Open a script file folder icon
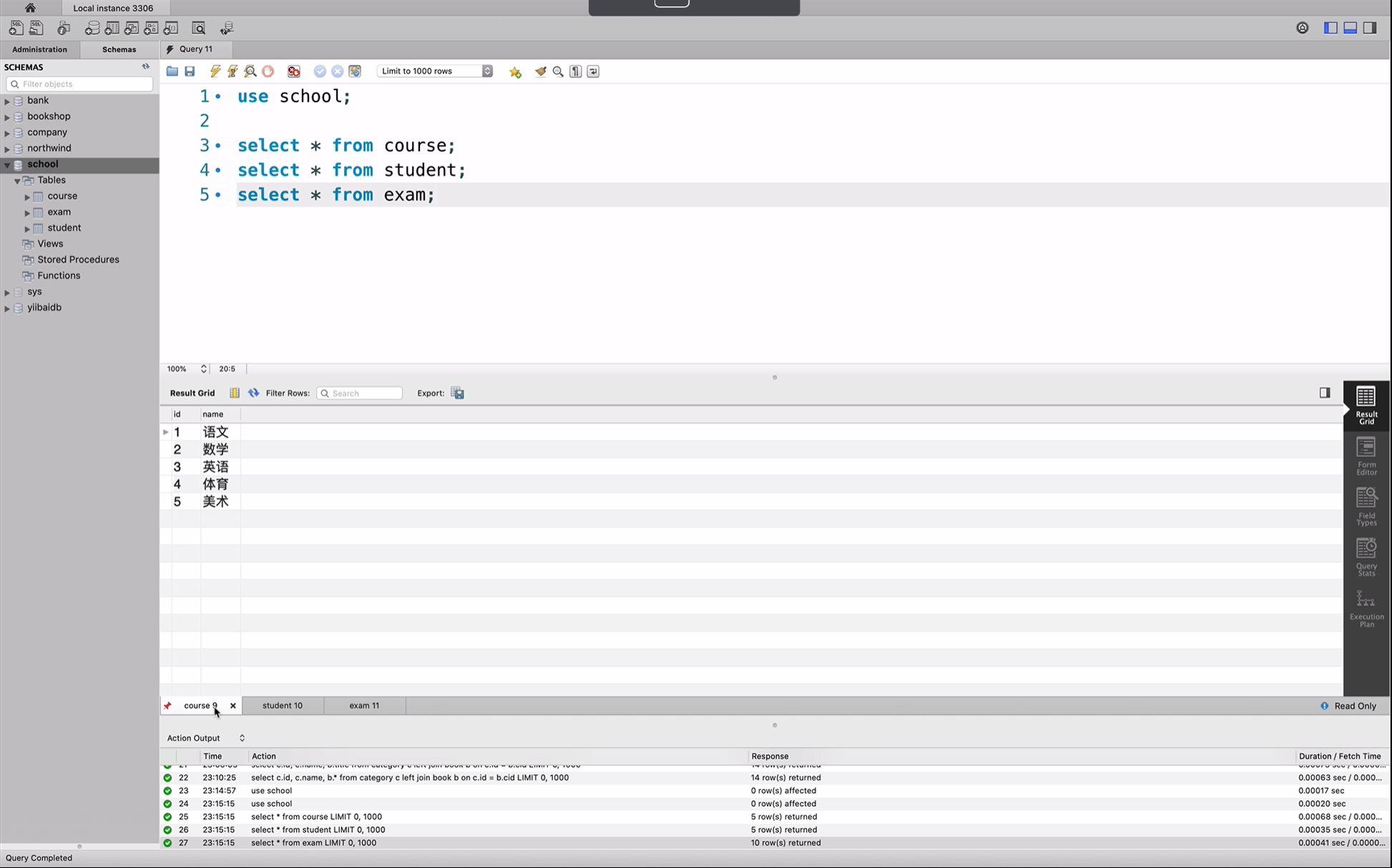The image size is (1392, 868). pyautogui.click(x=172, y=71)
